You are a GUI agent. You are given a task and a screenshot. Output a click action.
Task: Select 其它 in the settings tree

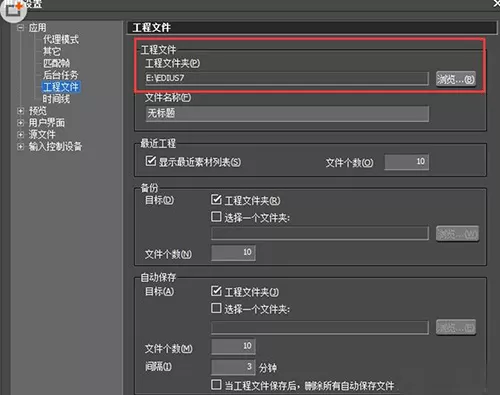52,51
